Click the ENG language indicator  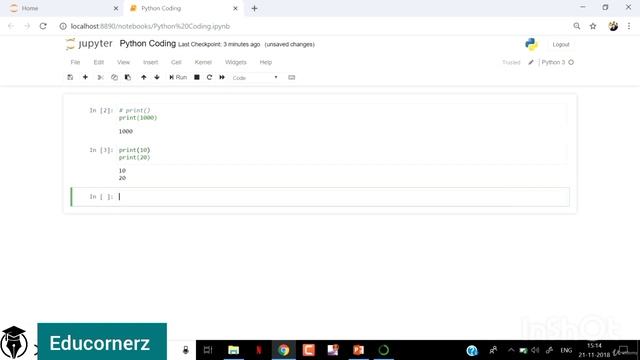(566, 350)
